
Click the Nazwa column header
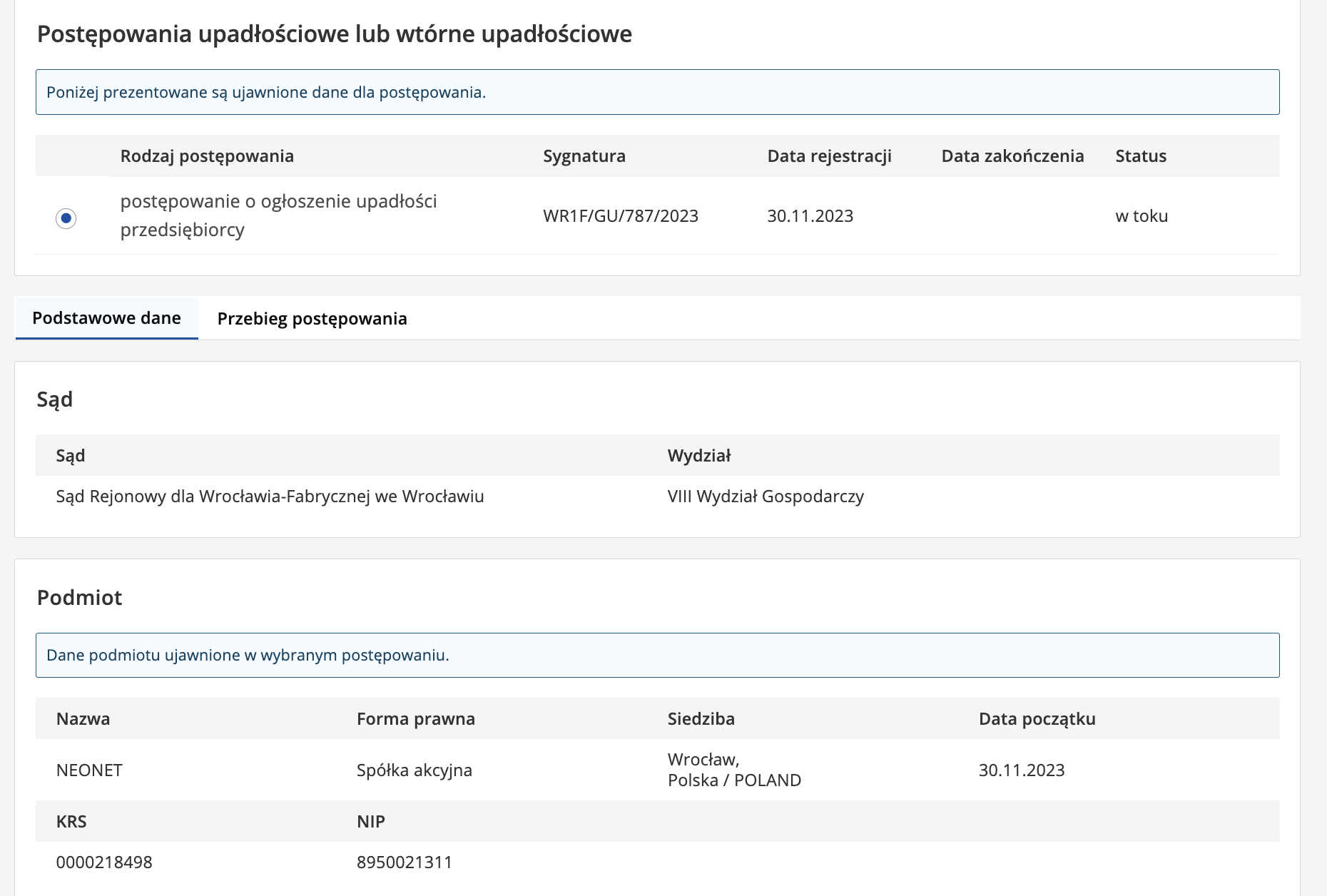(x=83, y=719)
